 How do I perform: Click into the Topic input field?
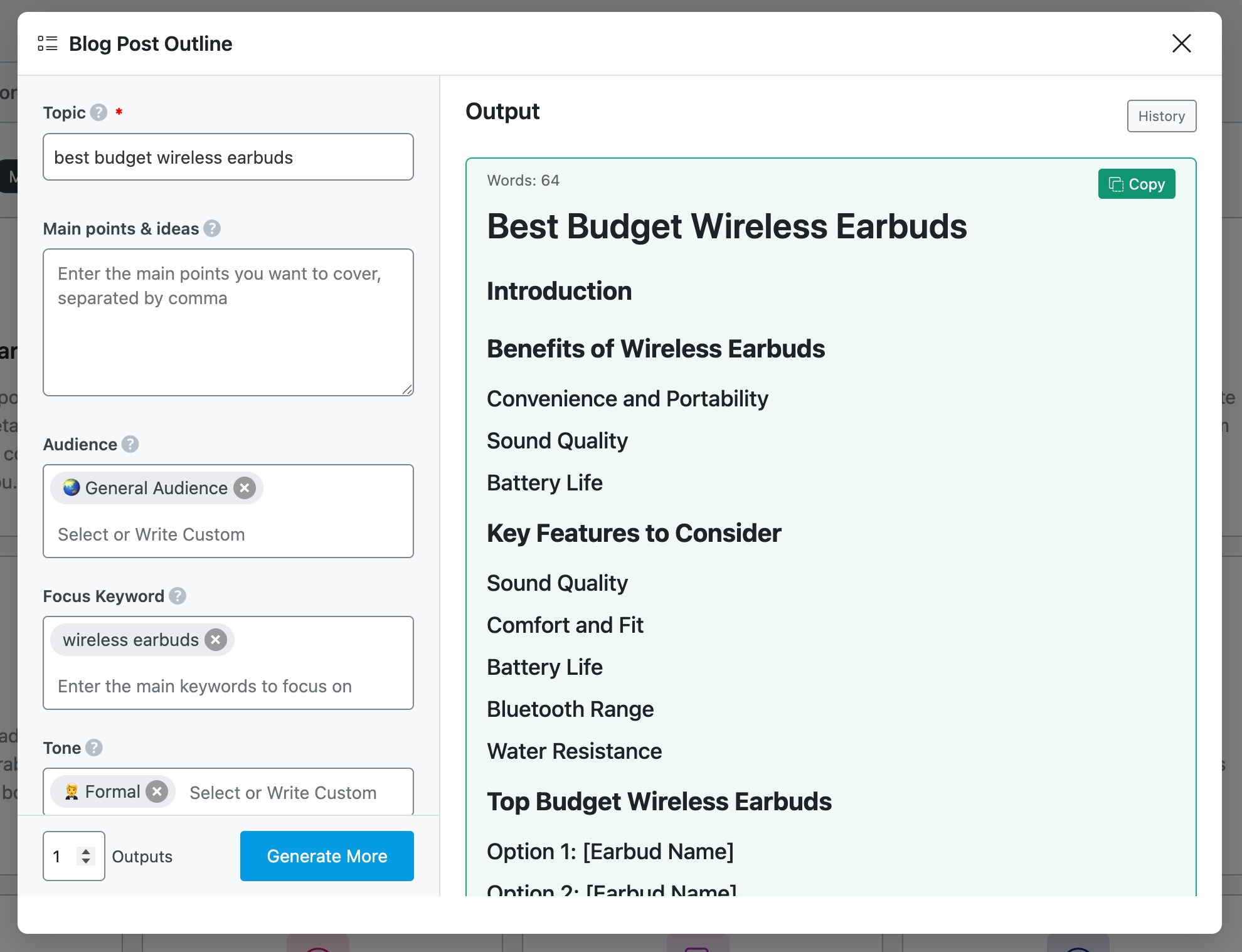coord(228,157)
